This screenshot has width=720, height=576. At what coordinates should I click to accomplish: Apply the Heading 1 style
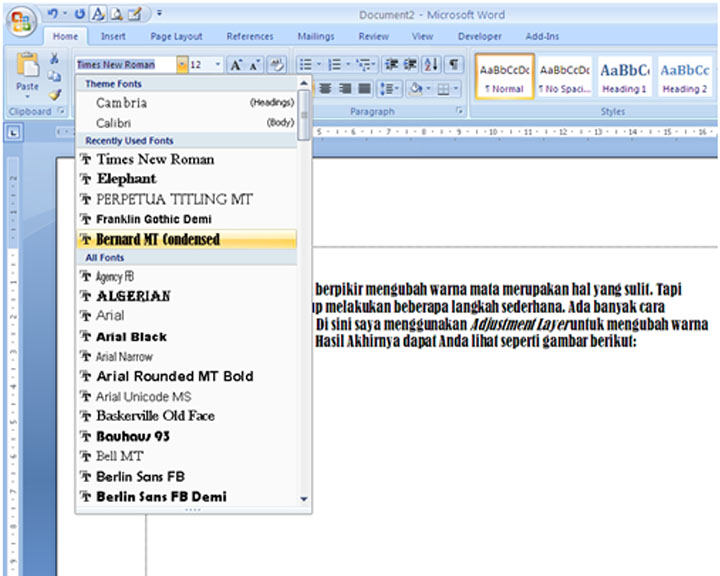click(624, 77)
